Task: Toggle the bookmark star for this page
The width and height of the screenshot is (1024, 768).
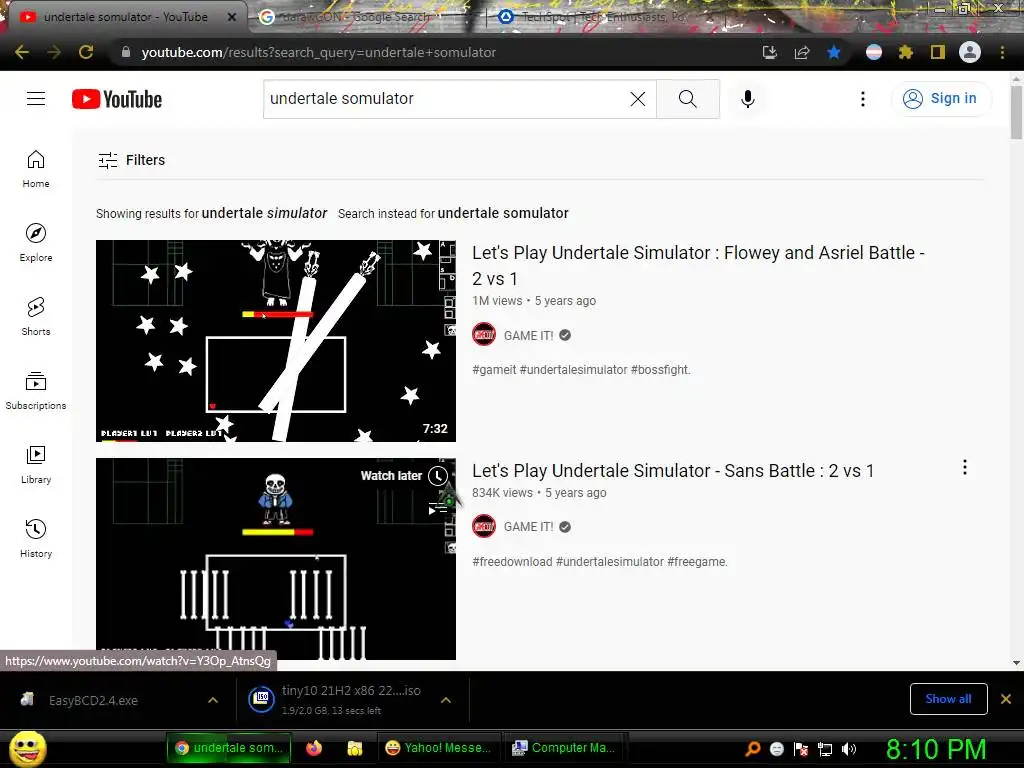Action: pos(834,52)
